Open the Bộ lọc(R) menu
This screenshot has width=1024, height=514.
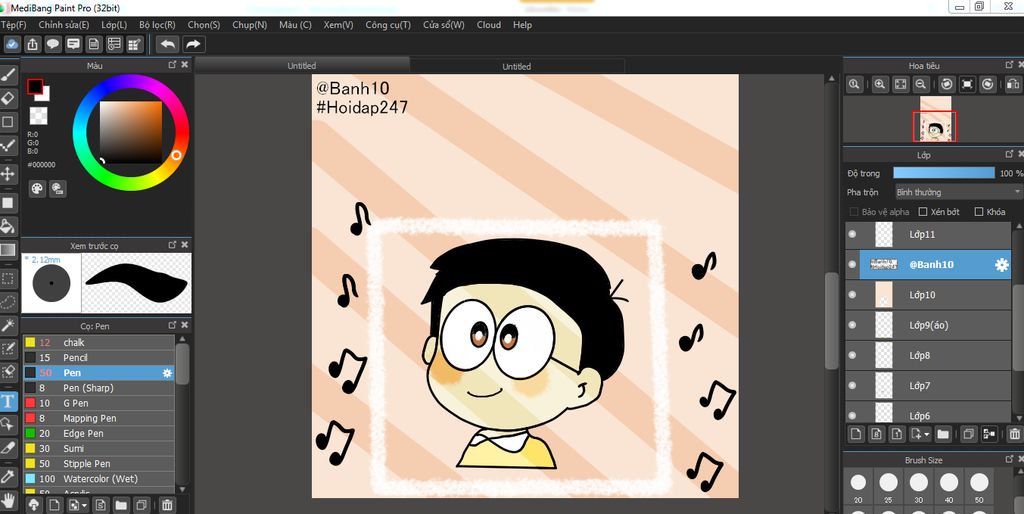coord(157,25)
